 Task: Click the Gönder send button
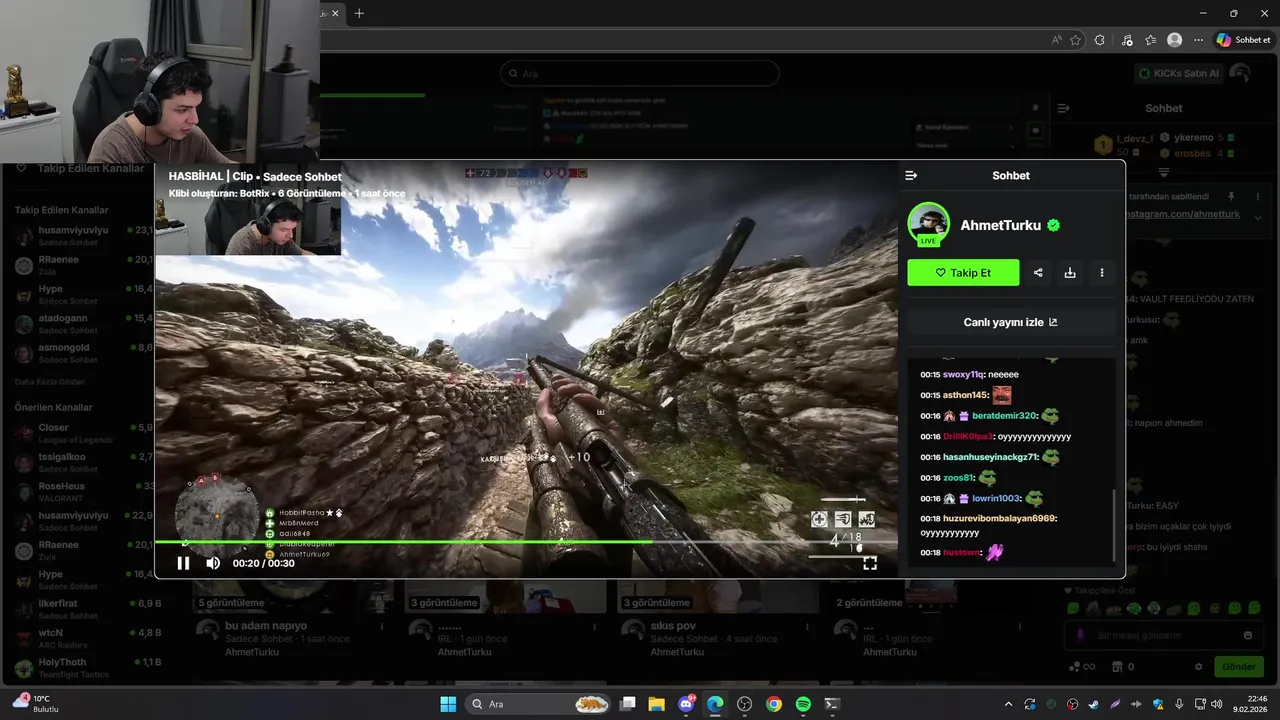(1238, 667)
